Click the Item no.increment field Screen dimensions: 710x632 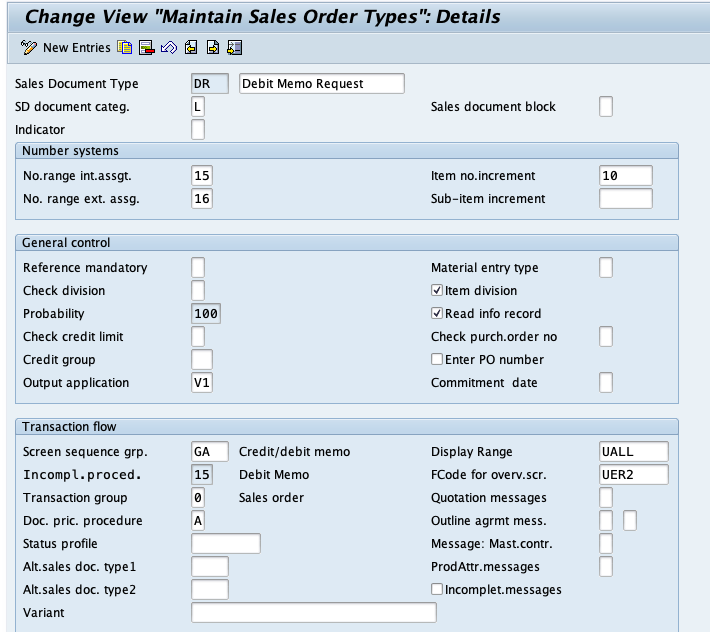click(x=626, y=176)
